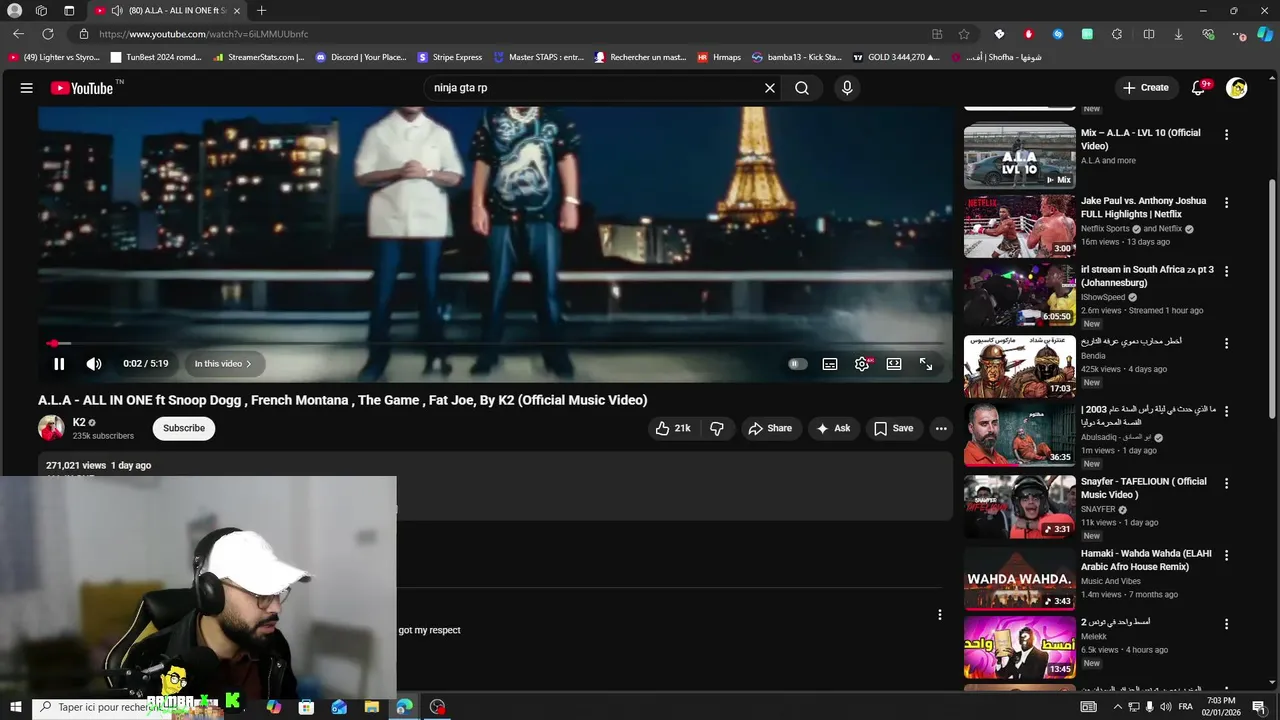Image resolution: width=1280 pixels, height=720 pixels.
Task: Open the YouTube guide hamburger menu
Action: click(x=27, y=88)
